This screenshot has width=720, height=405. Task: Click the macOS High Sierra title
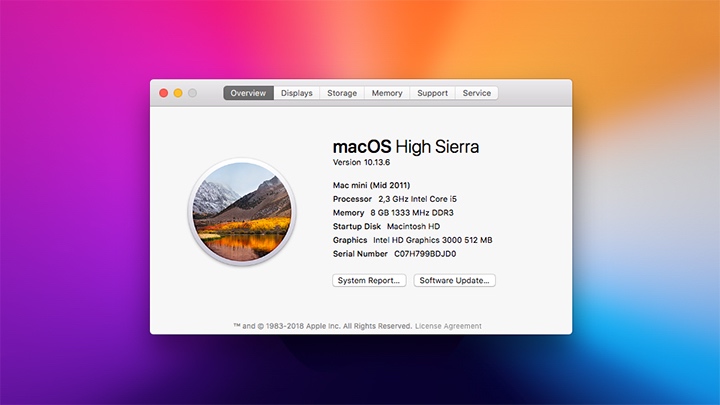pos(405,146)
